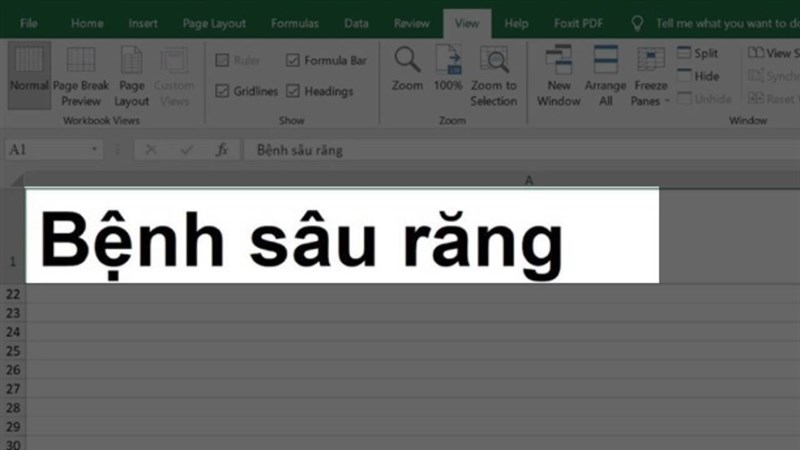Select row 26 header

coord(13,370)
